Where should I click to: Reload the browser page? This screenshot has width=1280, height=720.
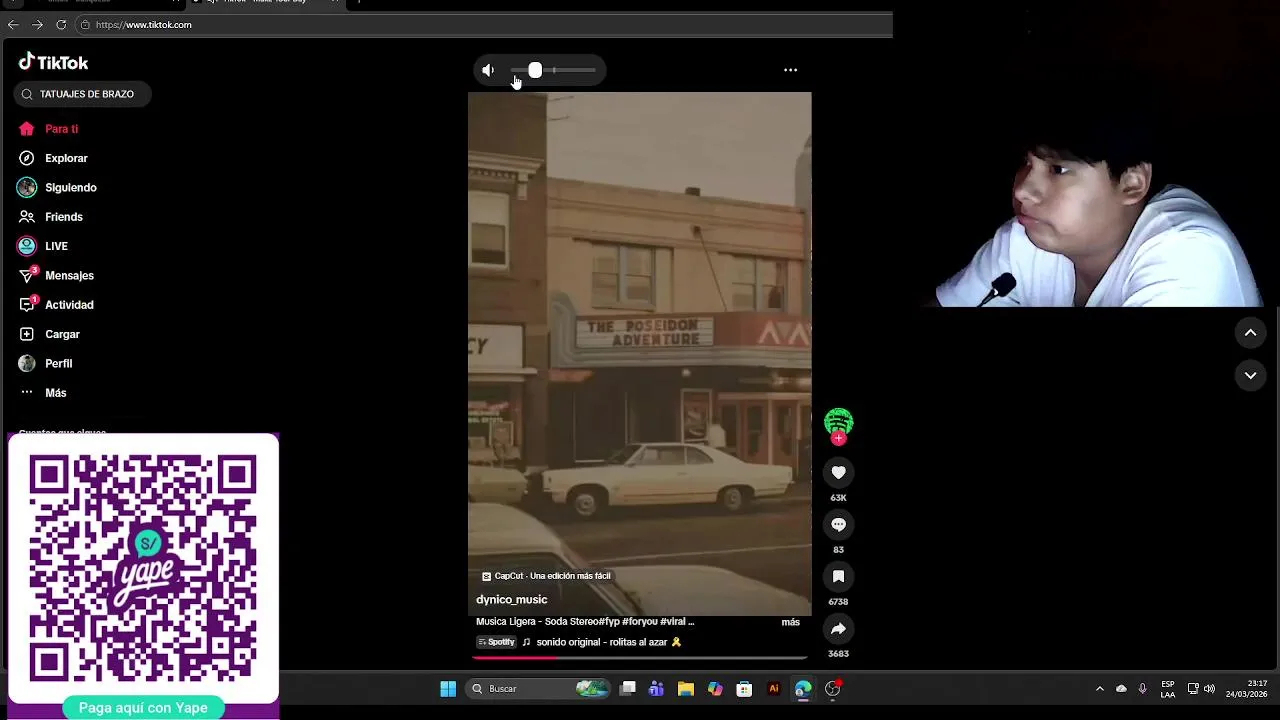(x=61, y=25)
